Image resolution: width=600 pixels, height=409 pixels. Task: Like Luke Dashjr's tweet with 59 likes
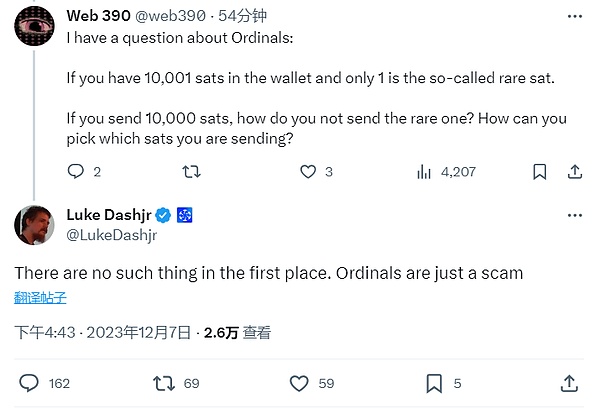point(299,383)
